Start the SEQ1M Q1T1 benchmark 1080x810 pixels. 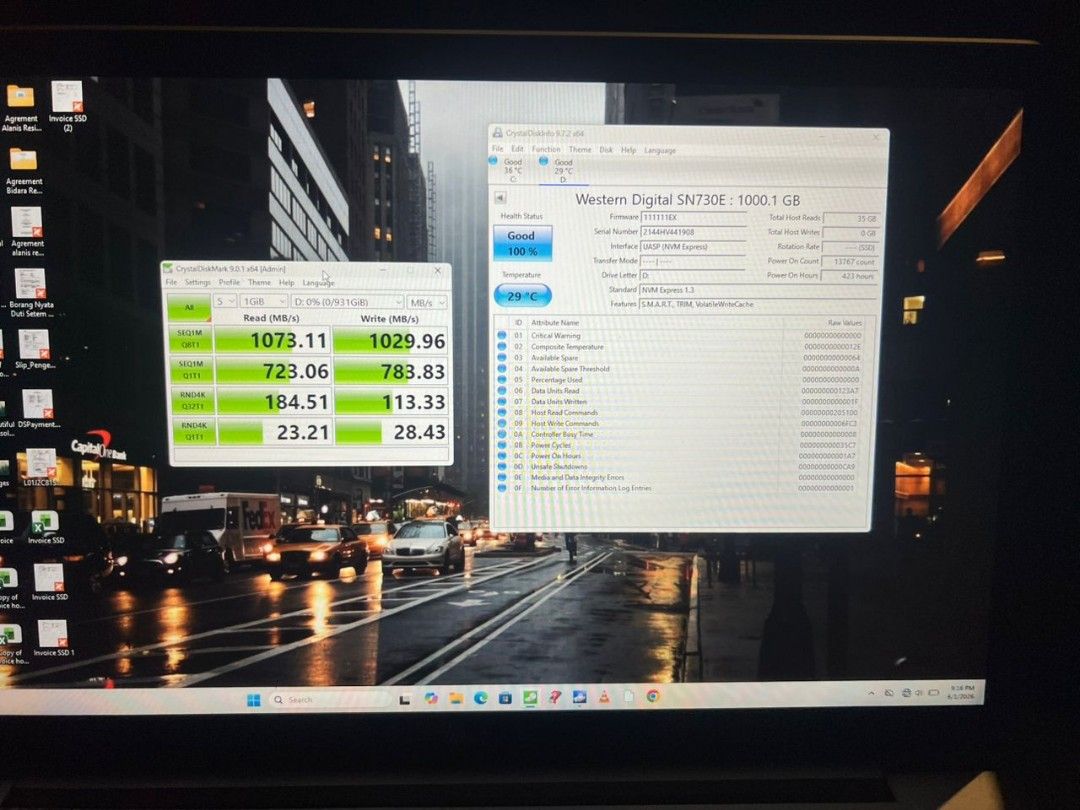click(191, 369)
